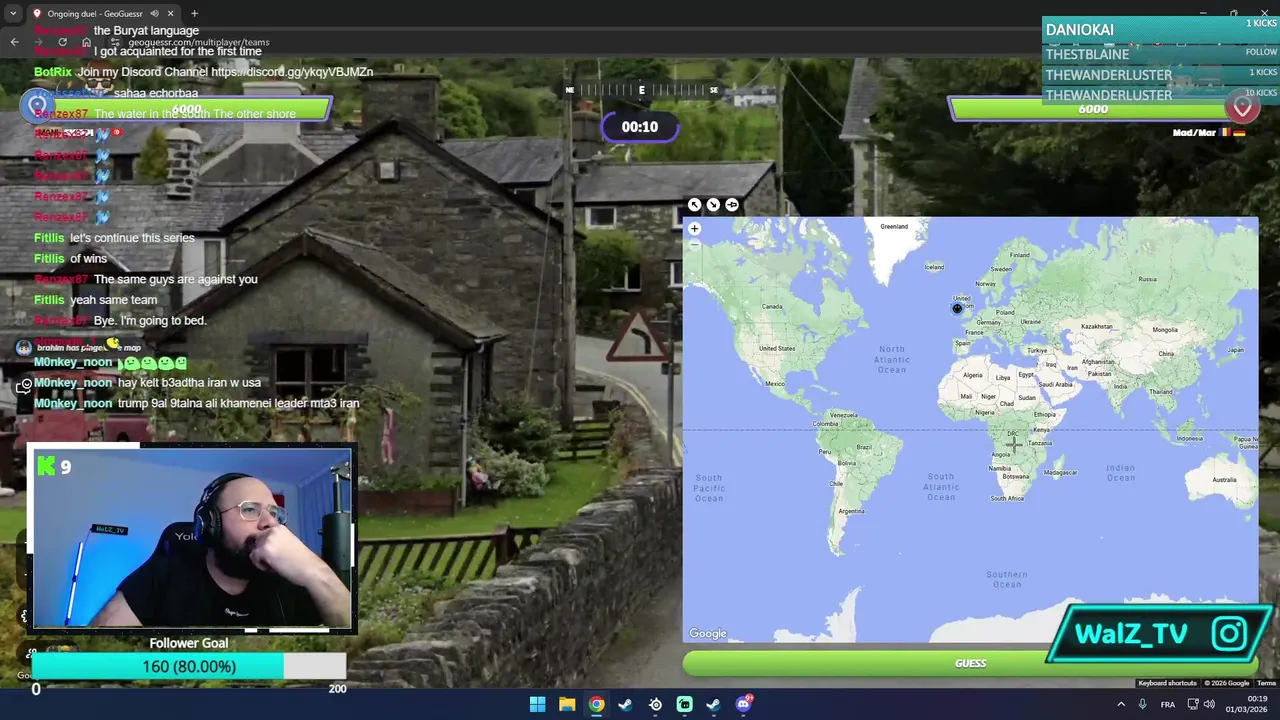Select the Ongoing duel - GeoGuessr tab

click(x=96, y=13)
